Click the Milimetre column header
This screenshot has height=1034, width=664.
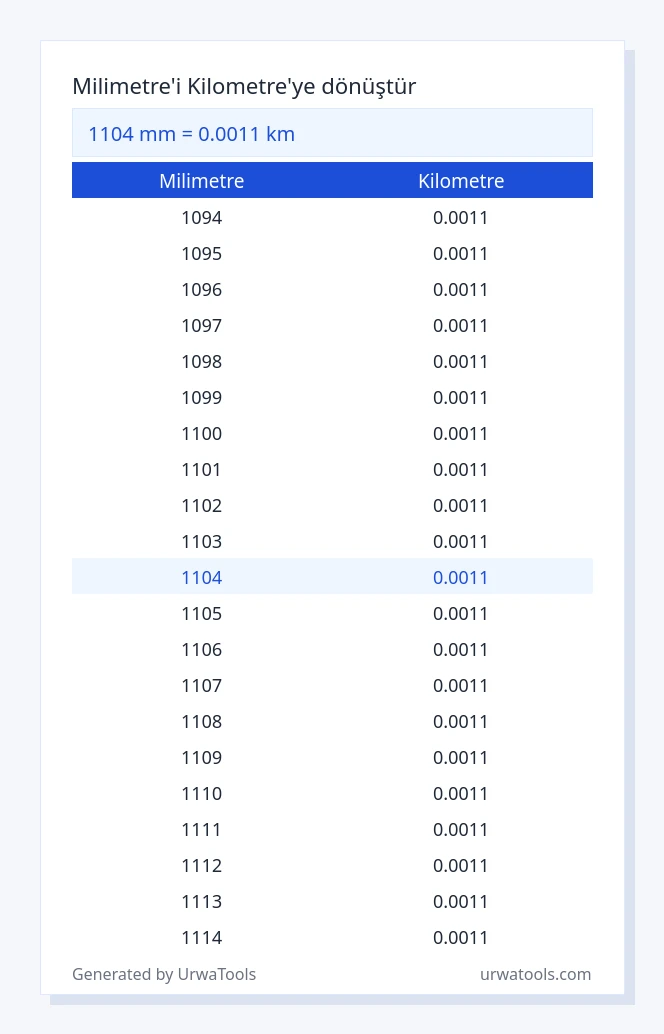pos(202,181)
